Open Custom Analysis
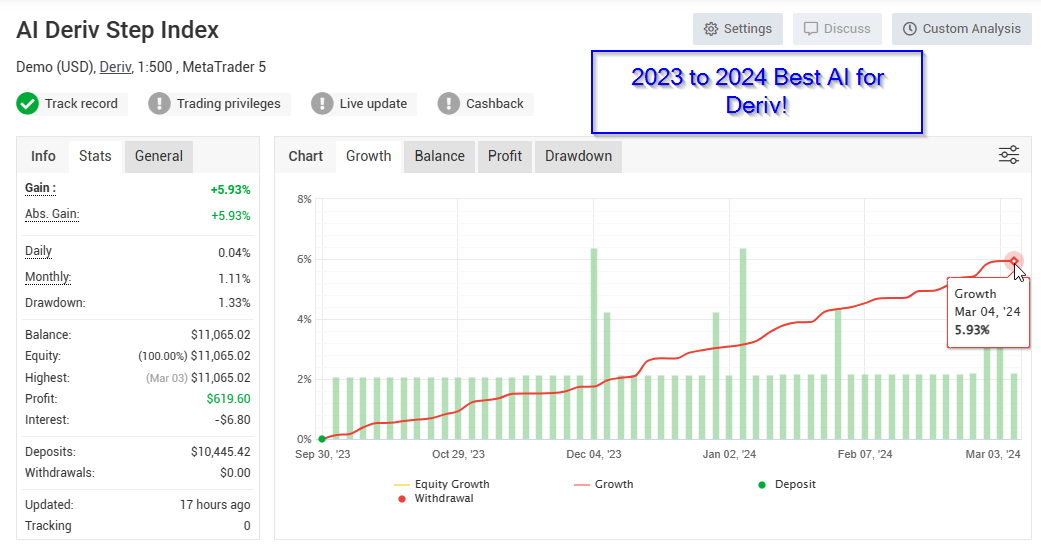 point(961,29)
